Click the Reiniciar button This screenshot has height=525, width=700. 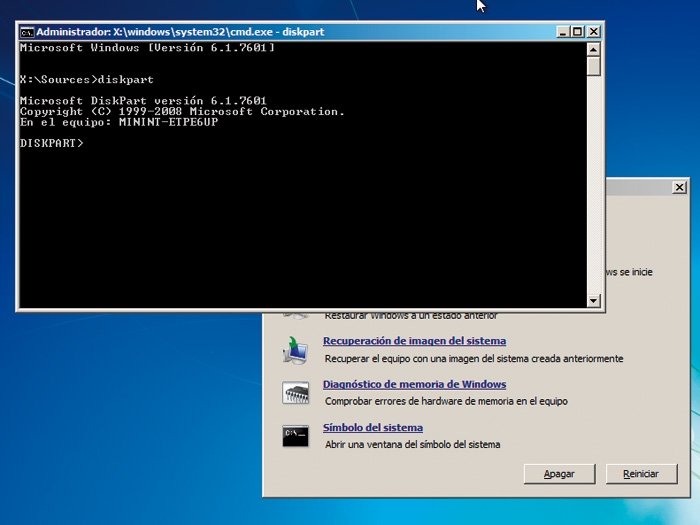click(641, 474)
